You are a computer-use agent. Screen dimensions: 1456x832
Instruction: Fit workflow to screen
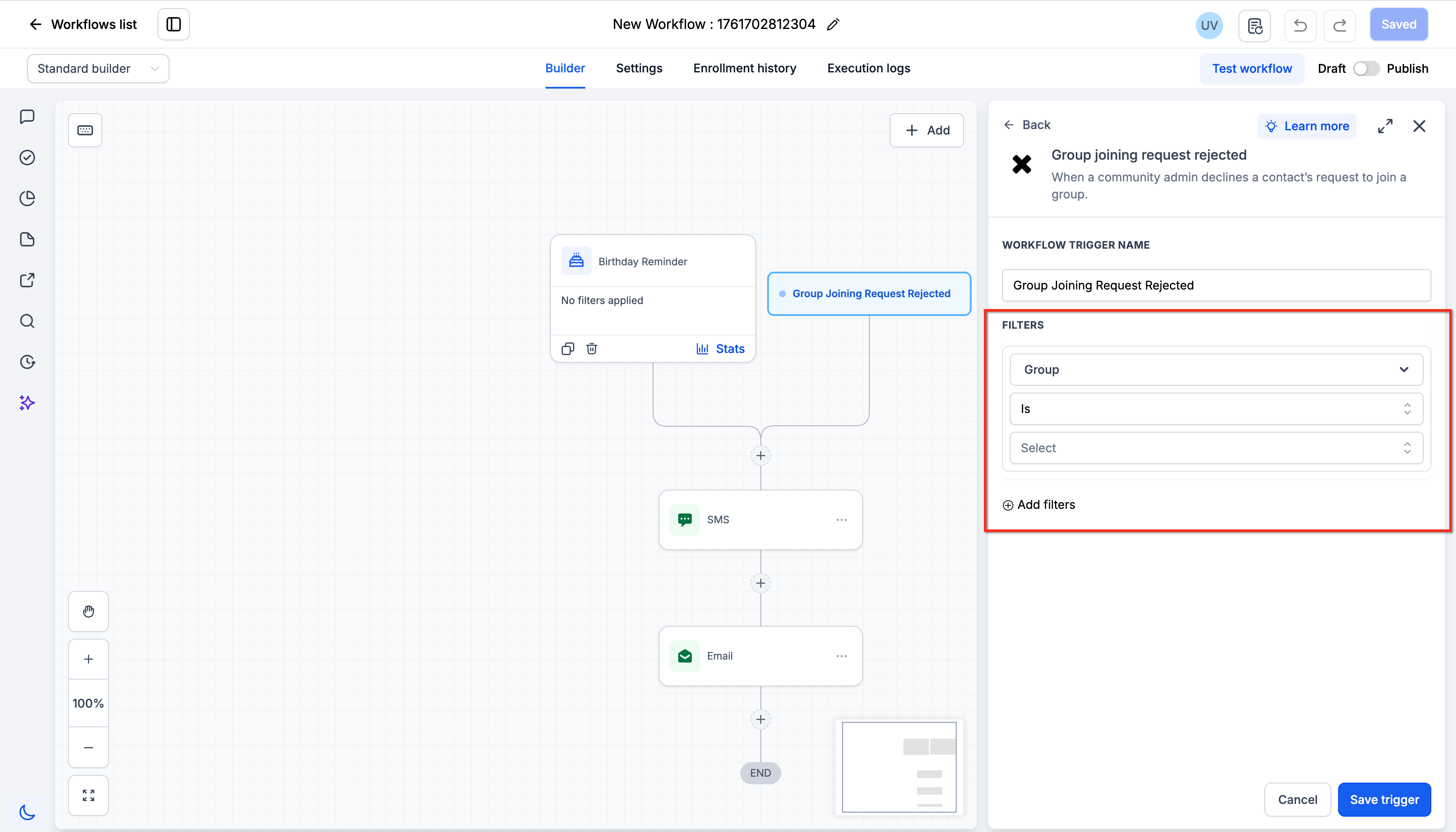89,795
